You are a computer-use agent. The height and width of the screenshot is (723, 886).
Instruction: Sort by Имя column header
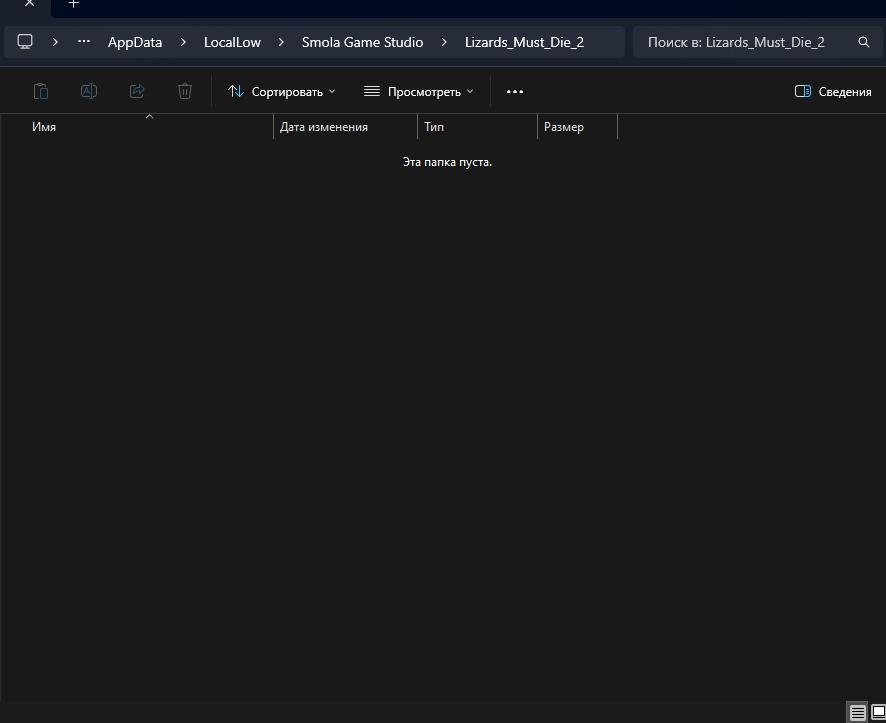pos(44,127)
